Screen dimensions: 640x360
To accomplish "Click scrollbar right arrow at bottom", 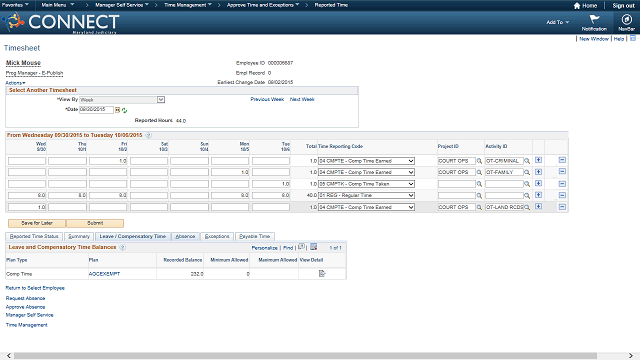I will pyautogui.click(x=631, y=356).
